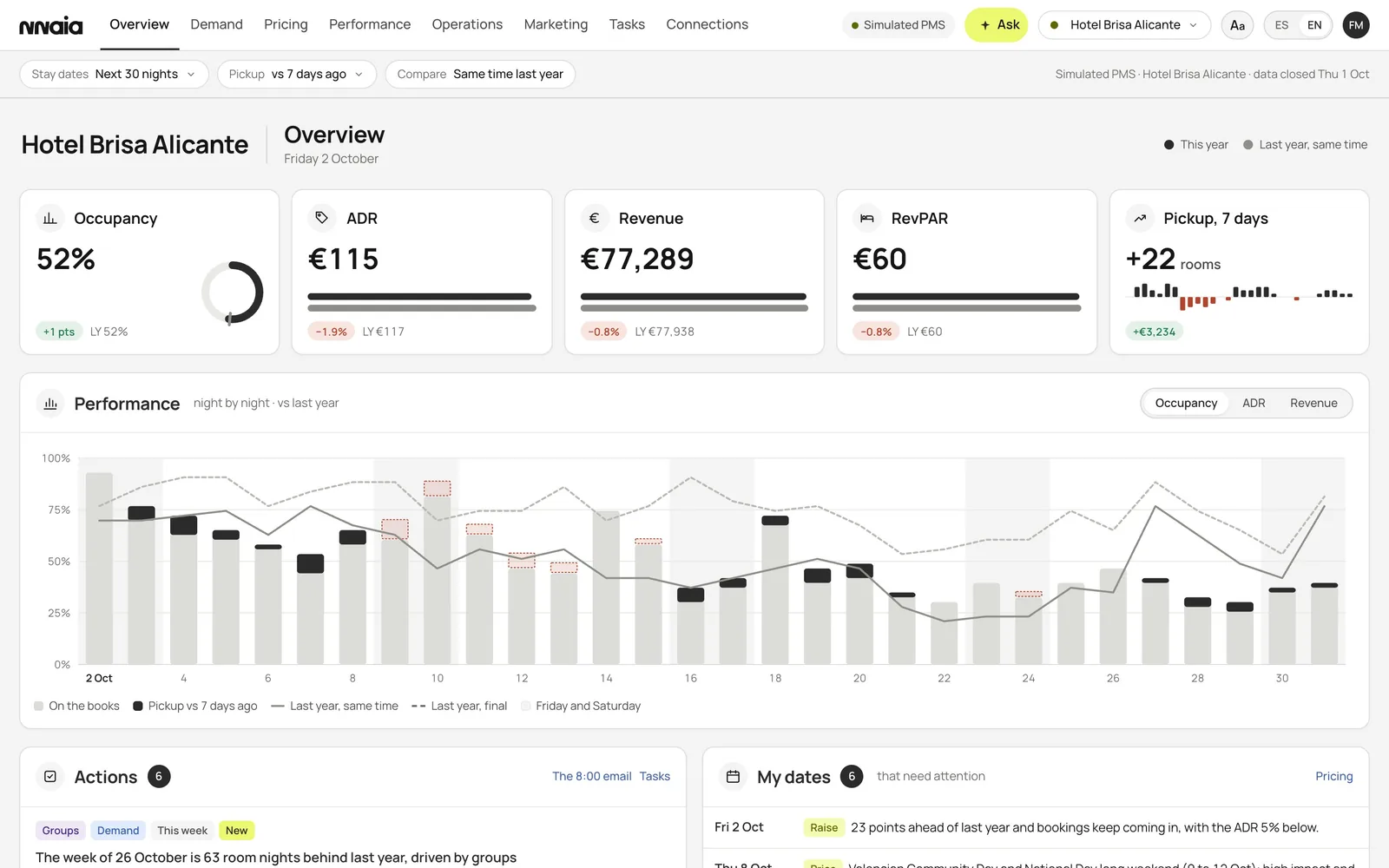This screenshot has width=1389, height=868.
Task: Click the Actions checkbox icon
Action: (50, 777)
